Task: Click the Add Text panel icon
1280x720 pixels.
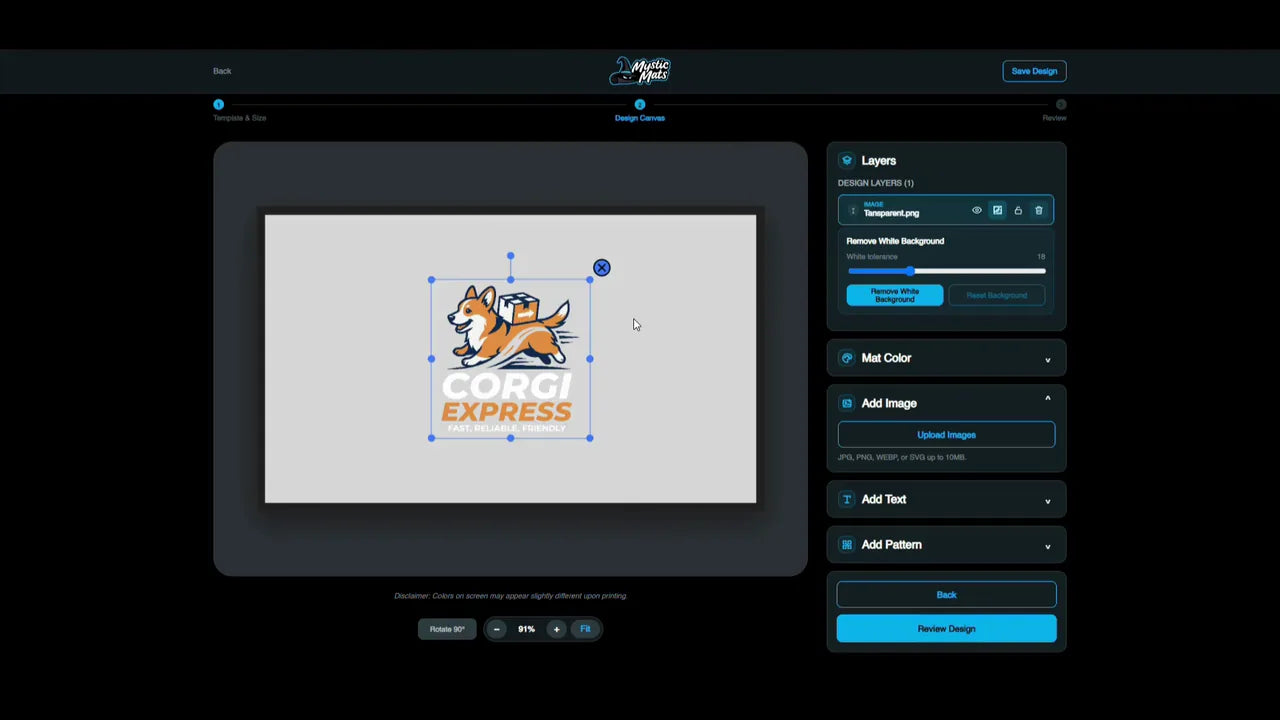Action: click(x=847, y=499)
